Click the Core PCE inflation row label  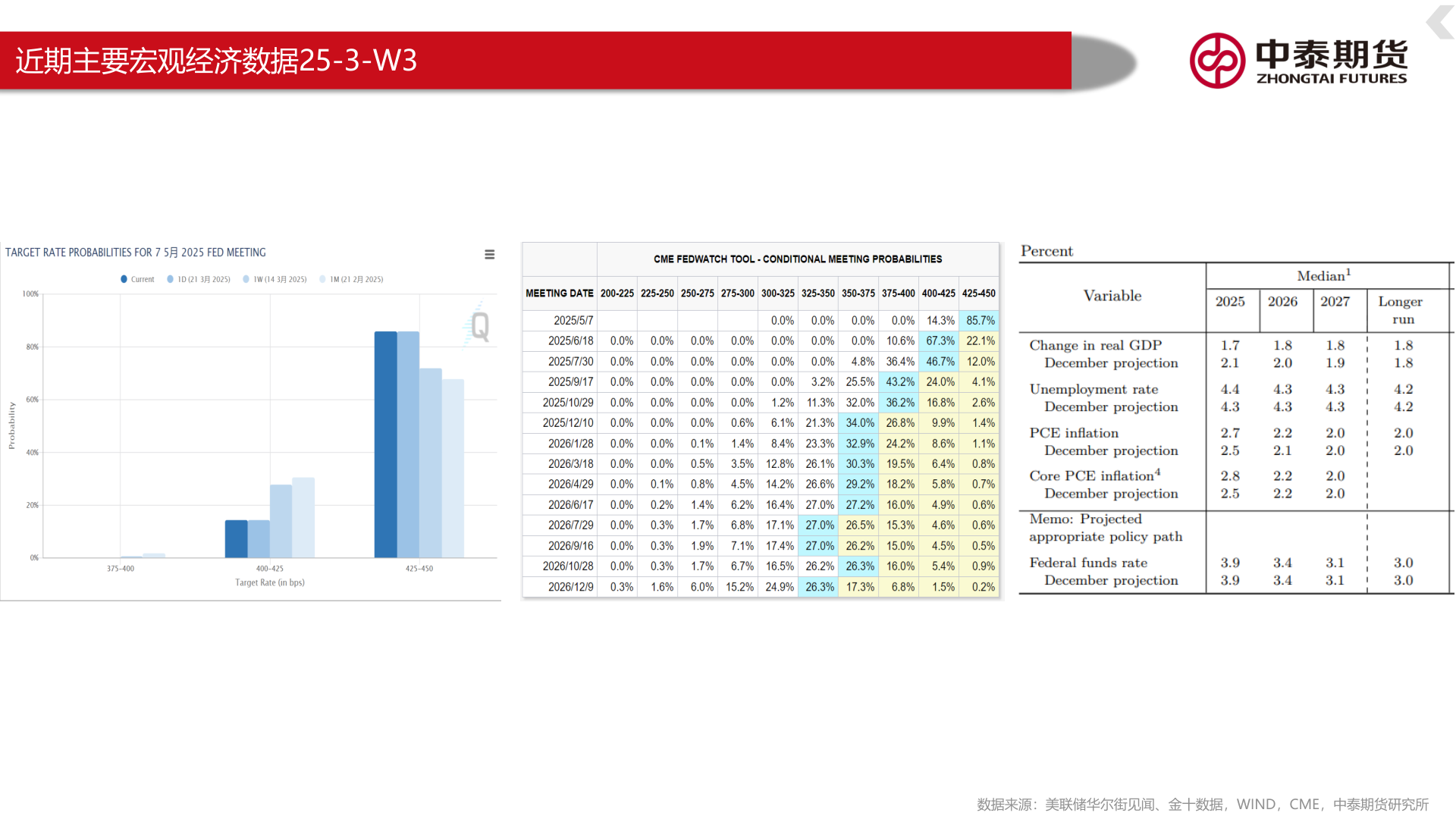(1094, 475)
